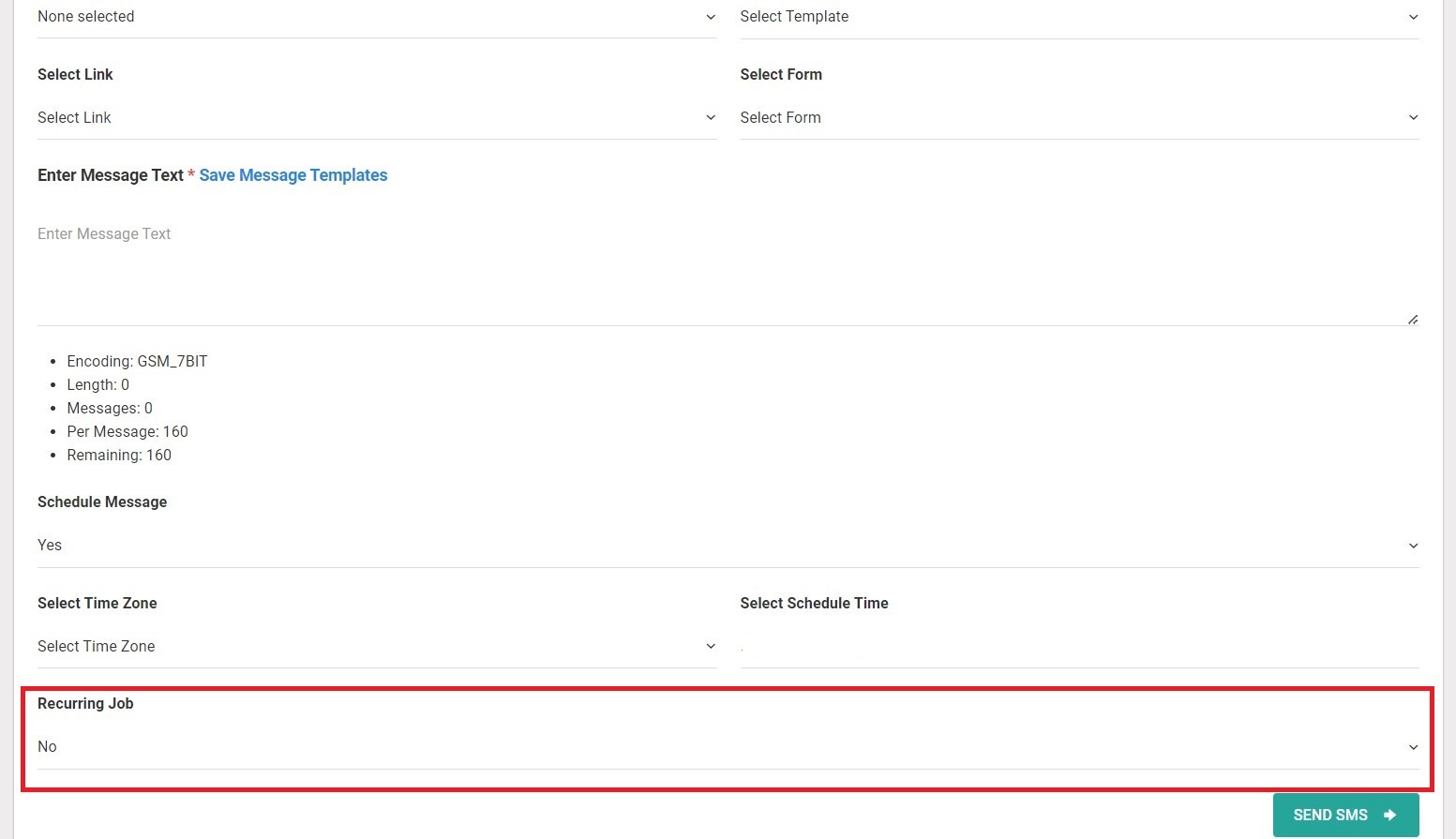Click the 'Messages: 0' text
Viewport: 1456px width, 839px height.
(110, 408)
